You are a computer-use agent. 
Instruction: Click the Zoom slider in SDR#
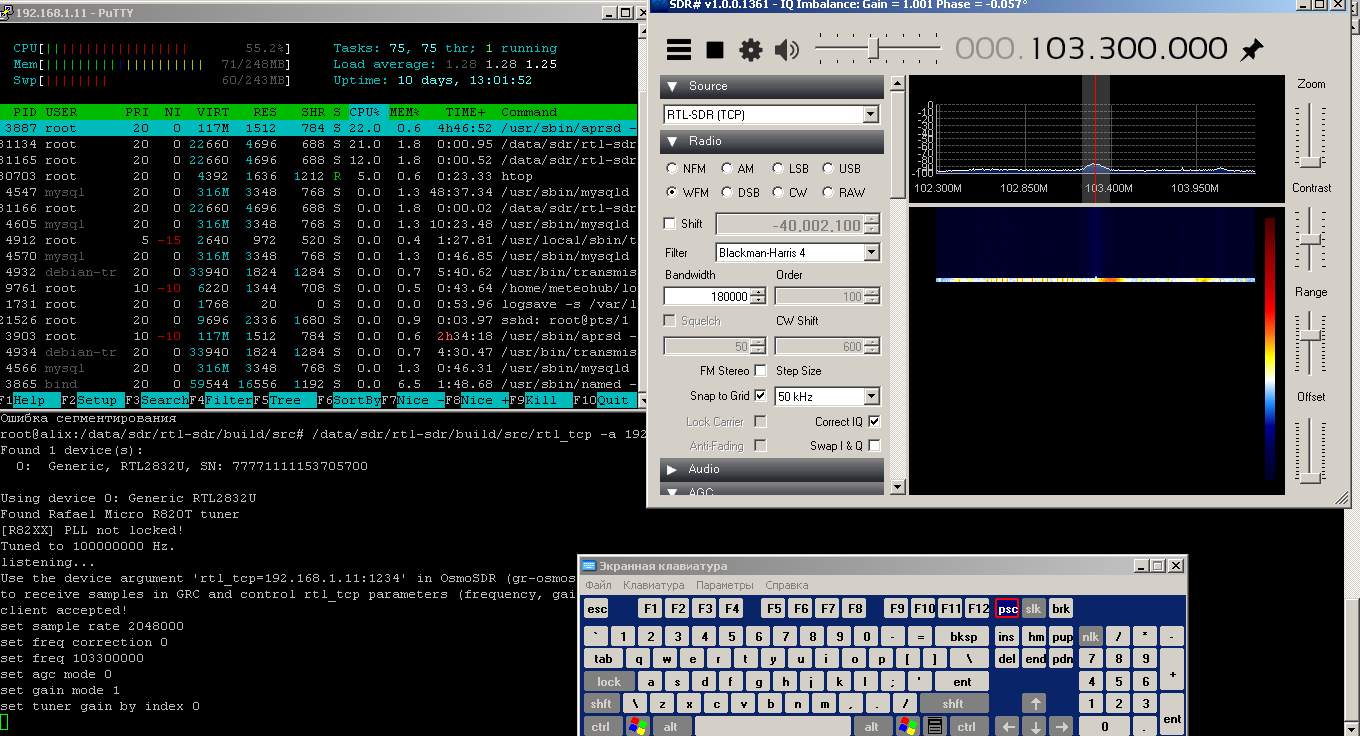pos(1312,135)
